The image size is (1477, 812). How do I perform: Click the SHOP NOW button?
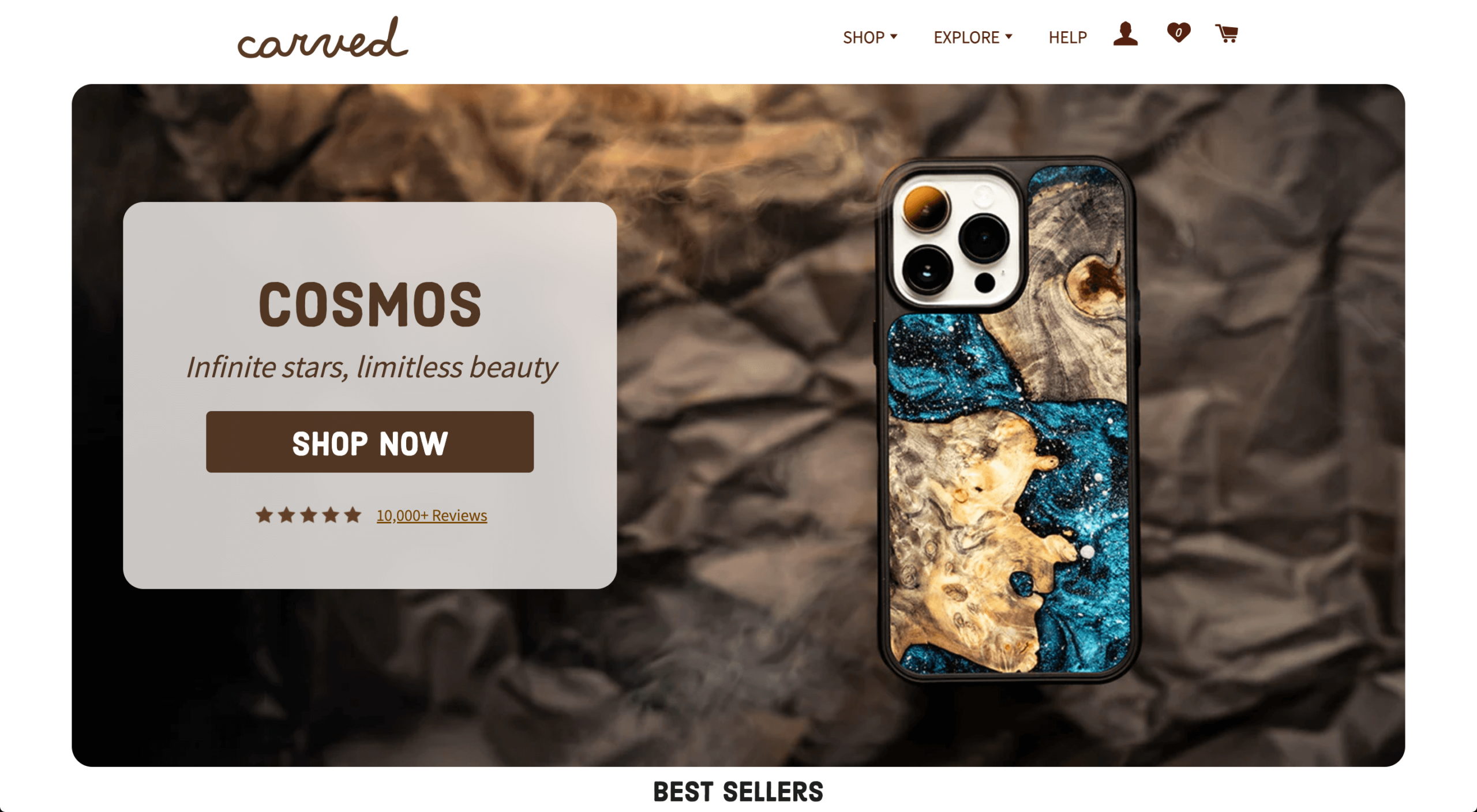[370, 442]
